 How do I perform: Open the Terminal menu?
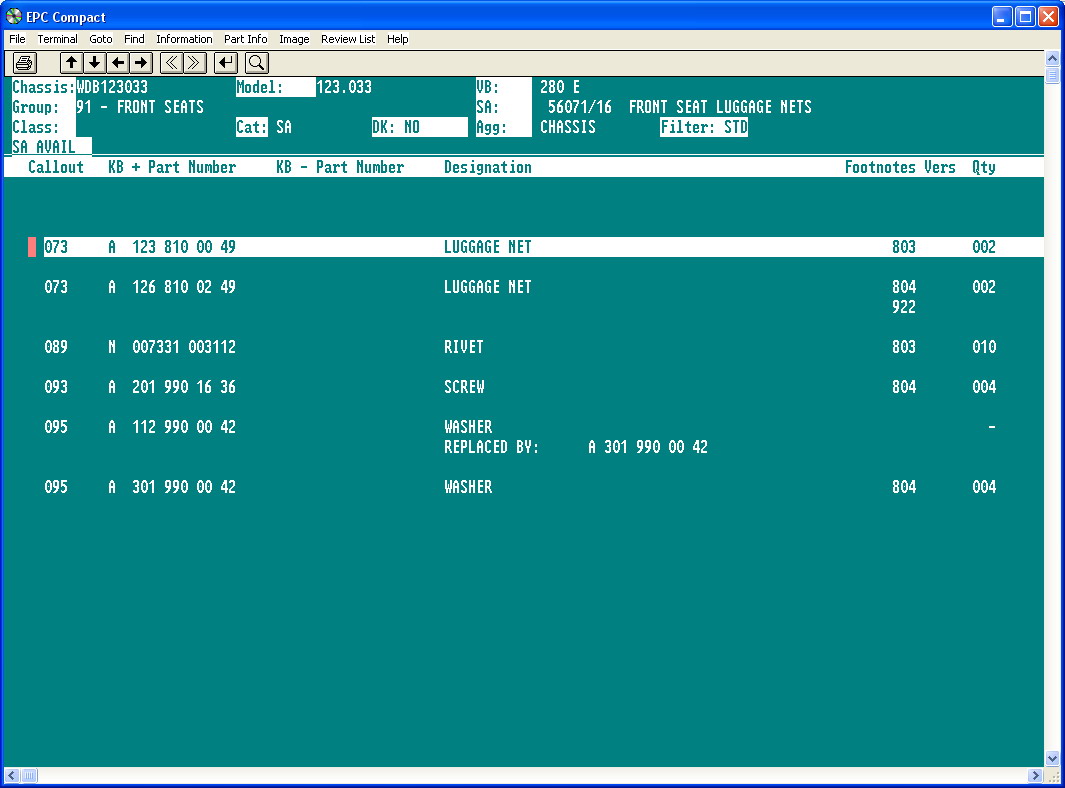[x=57, y=39]
